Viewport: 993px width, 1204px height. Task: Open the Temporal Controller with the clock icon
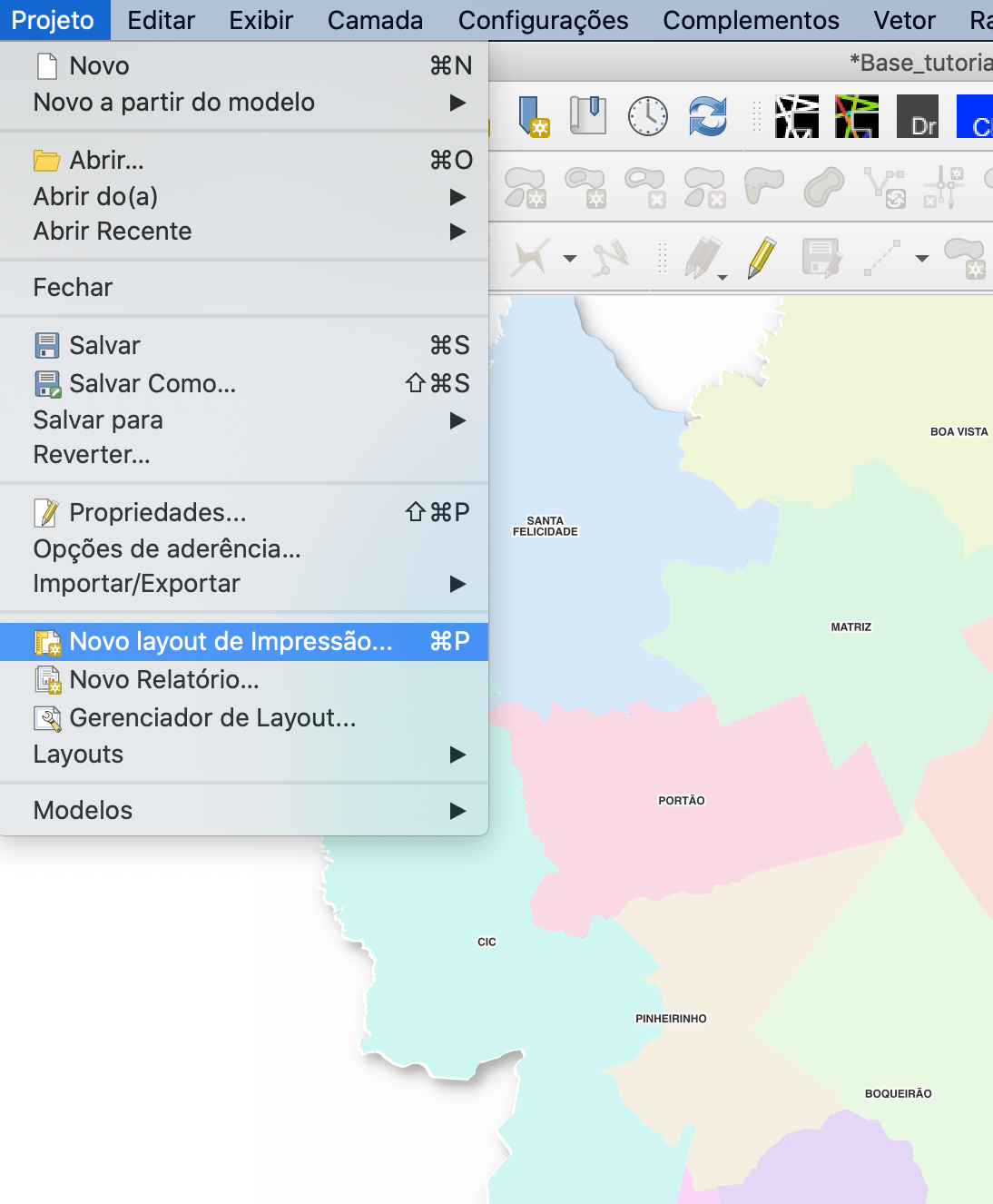click(647, 116)
